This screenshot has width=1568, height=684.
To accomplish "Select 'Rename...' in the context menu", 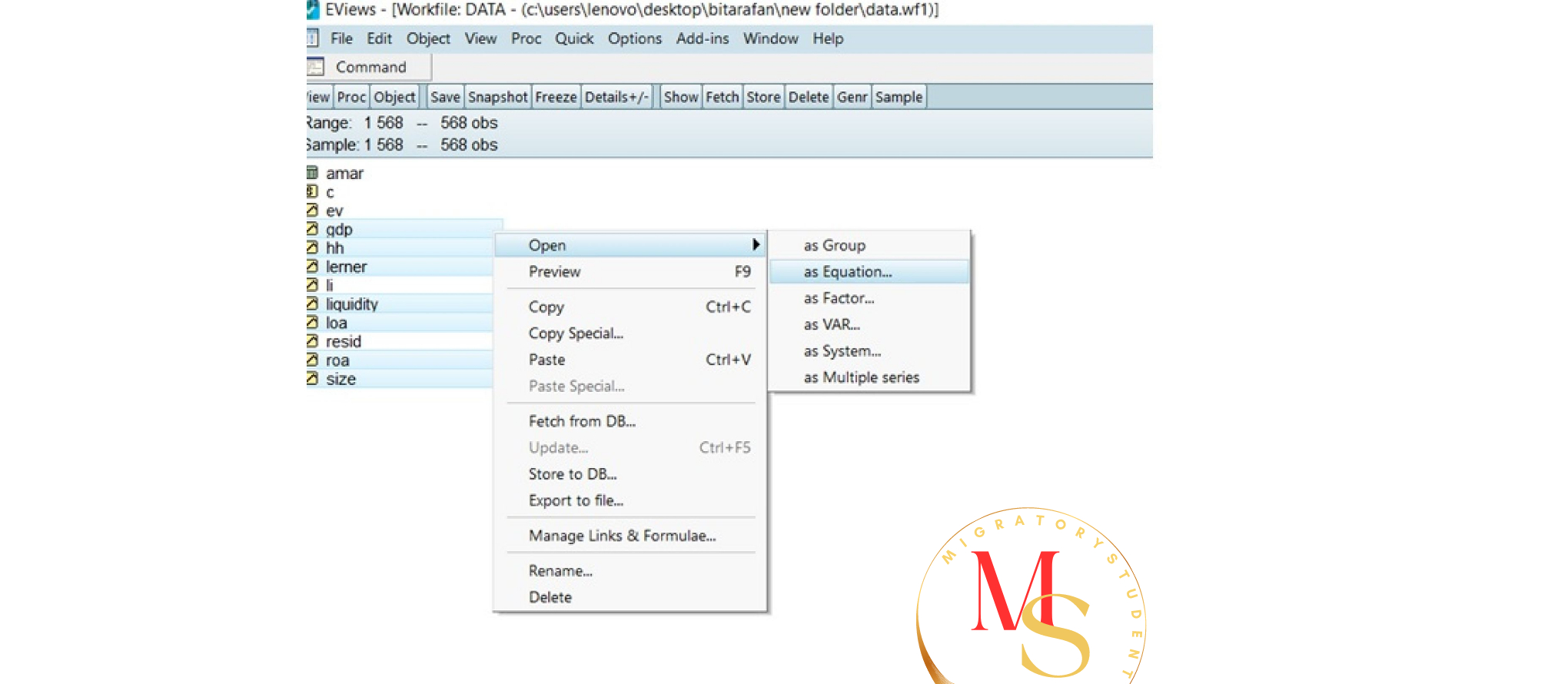I will 630,571.
